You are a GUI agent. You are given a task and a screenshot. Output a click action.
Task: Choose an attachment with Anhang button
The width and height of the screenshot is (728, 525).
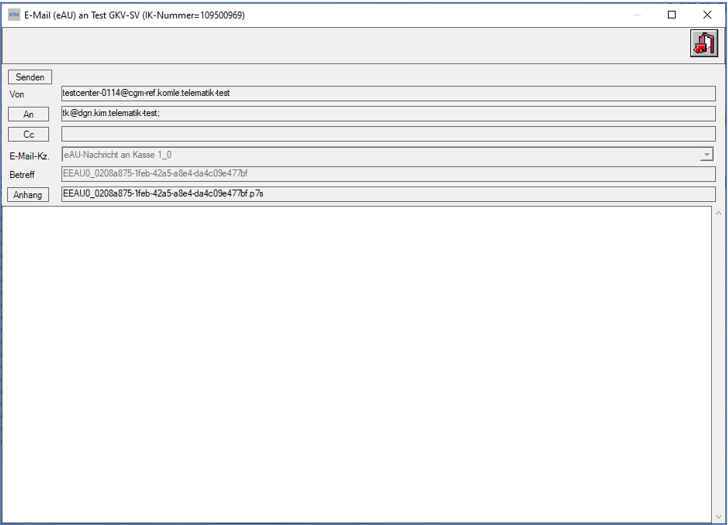28,194
